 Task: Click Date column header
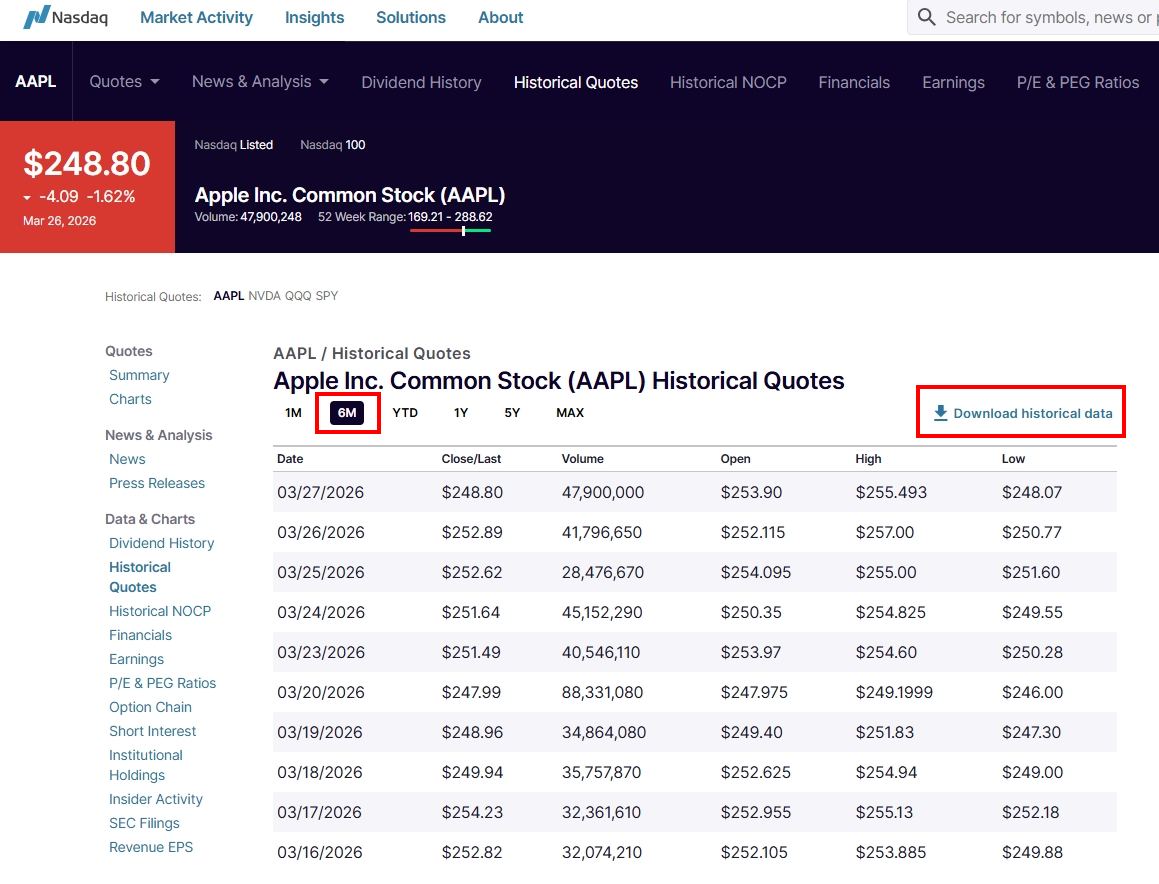tap(290, 459)
